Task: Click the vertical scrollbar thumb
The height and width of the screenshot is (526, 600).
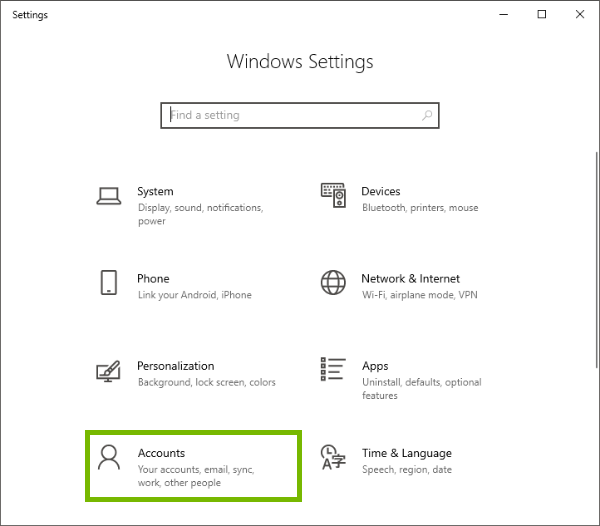Action: click(597, 260)
